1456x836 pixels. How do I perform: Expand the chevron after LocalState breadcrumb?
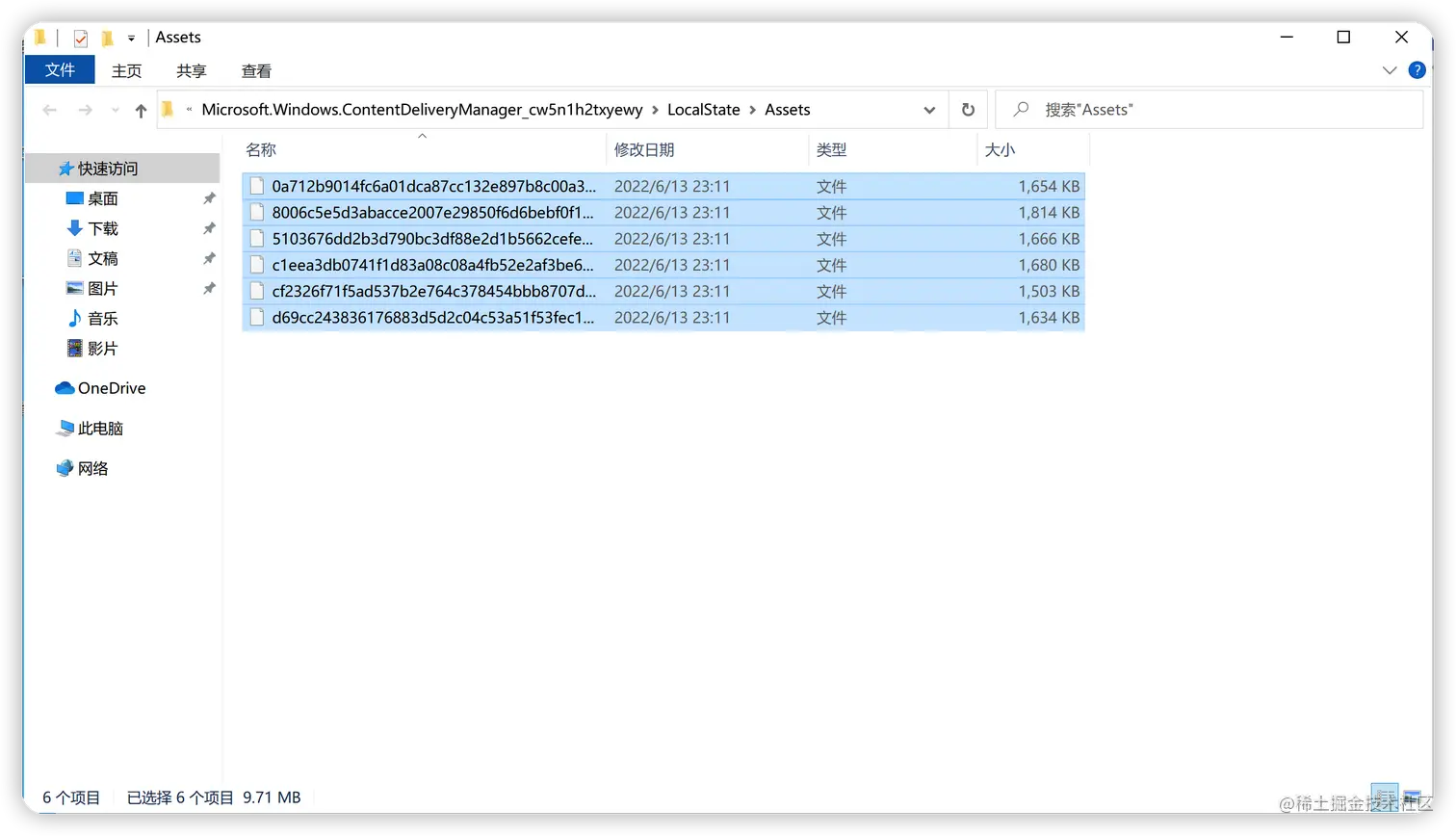753,110
